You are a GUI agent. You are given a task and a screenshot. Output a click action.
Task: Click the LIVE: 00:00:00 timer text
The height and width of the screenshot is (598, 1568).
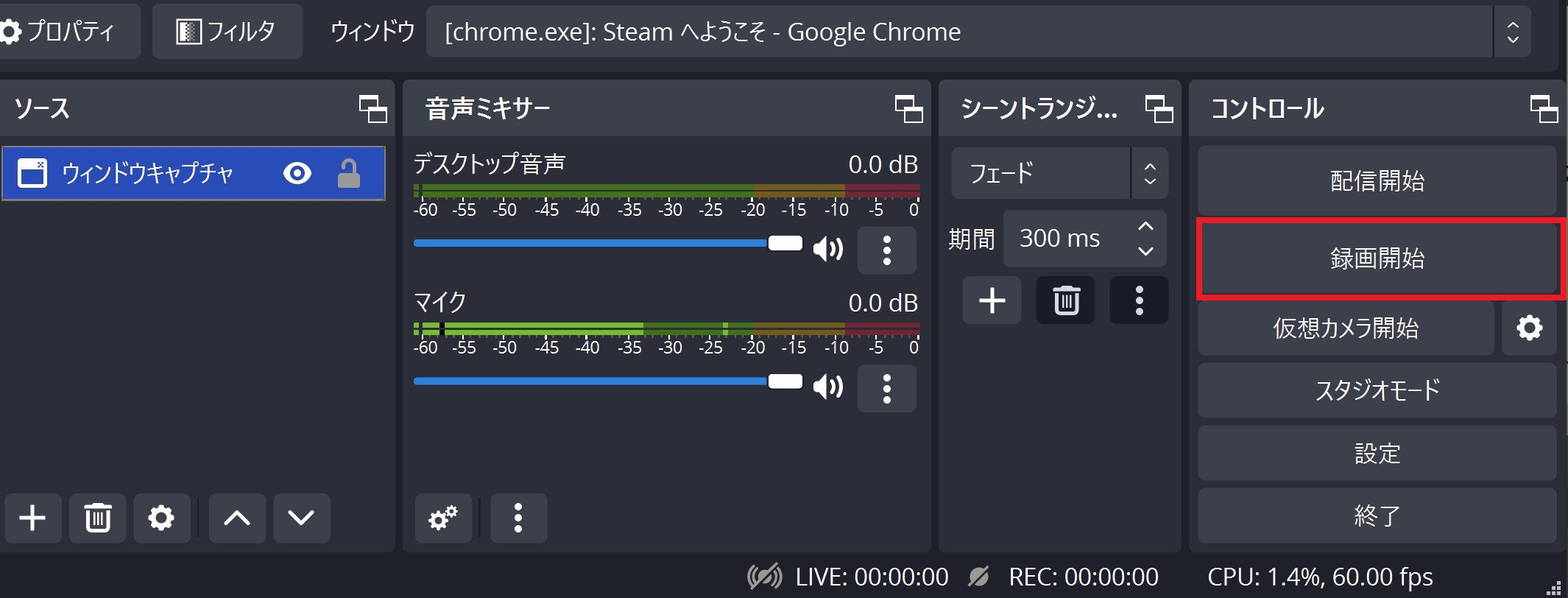(872, 577)
